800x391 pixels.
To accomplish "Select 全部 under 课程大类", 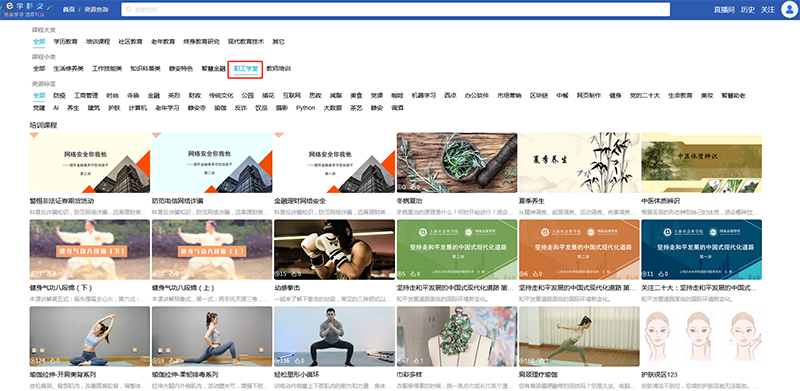I will click(39, 41).
